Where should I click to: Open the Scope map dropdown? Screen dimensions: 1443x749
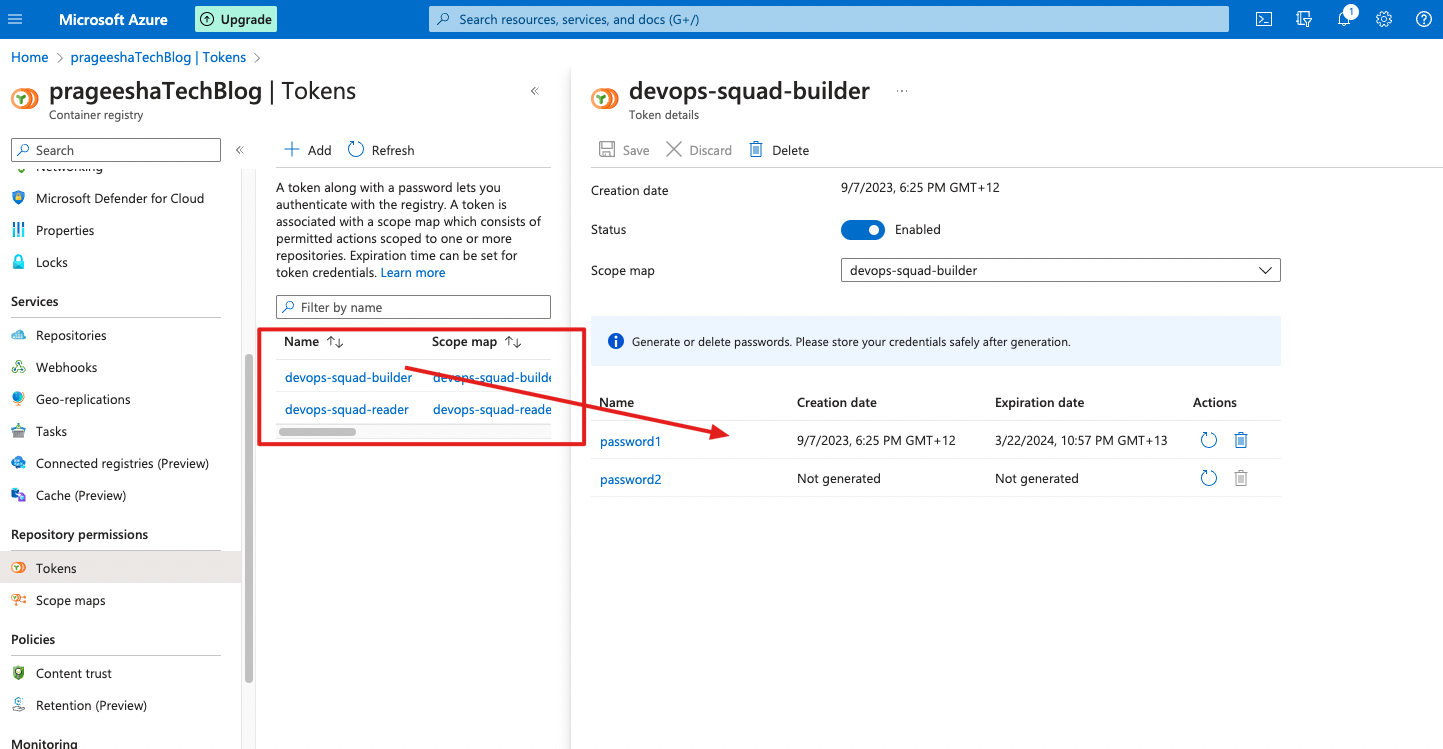(1265, 270)
